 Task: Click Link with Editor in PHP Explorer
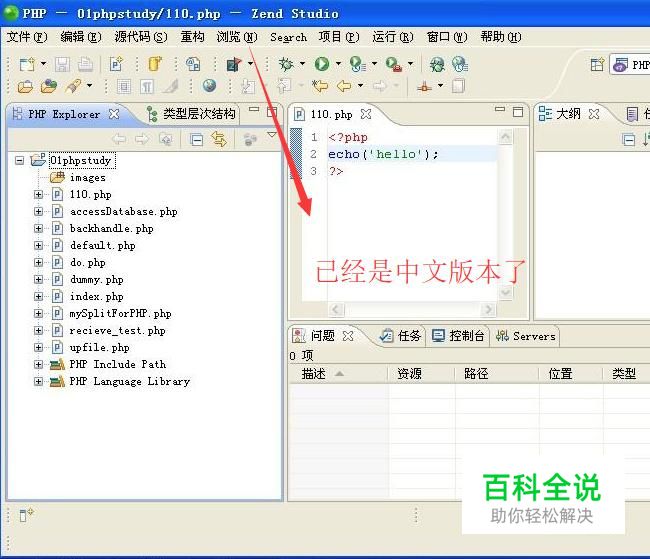[x=219, y=139]
